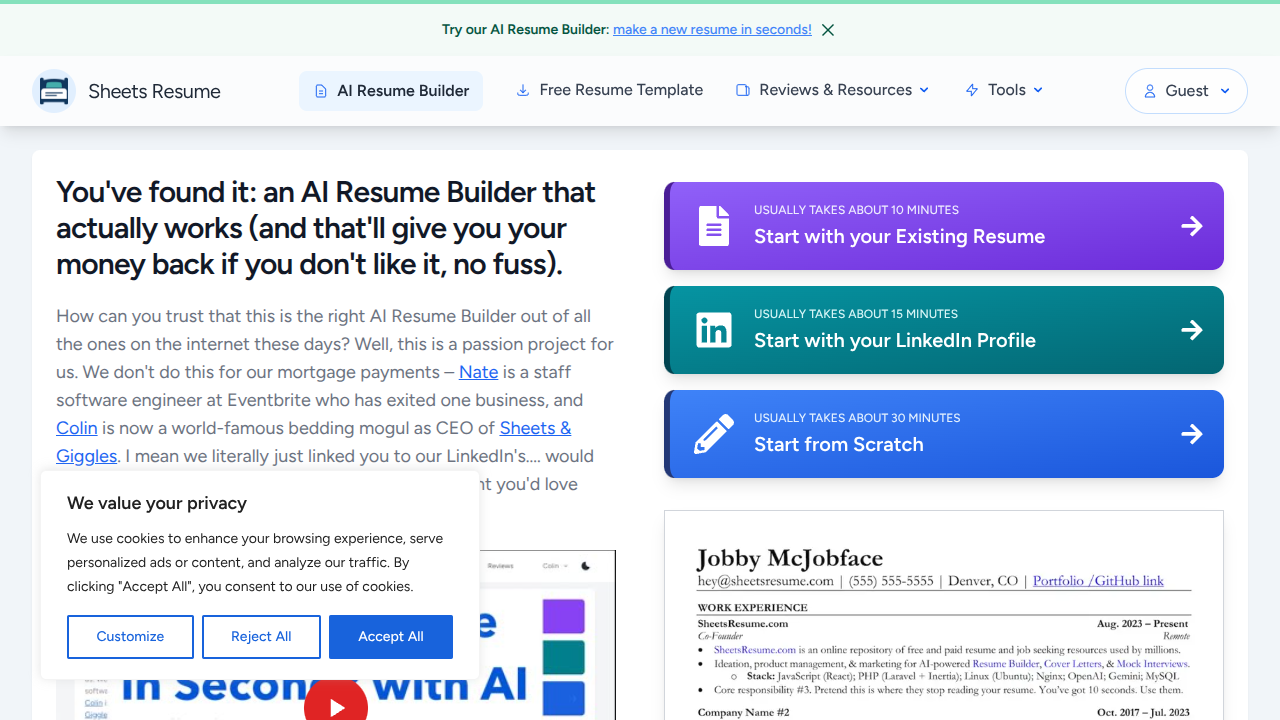The height and width of the screenshot is (720, 1280).
Task: Dismiss the AI Resume Builder promo banner
Action: 827,30
